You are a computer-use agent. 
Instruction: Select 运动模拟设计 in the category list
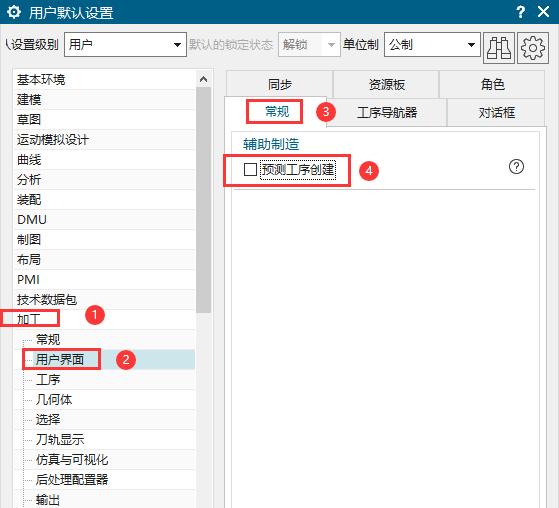pos(104,139)
